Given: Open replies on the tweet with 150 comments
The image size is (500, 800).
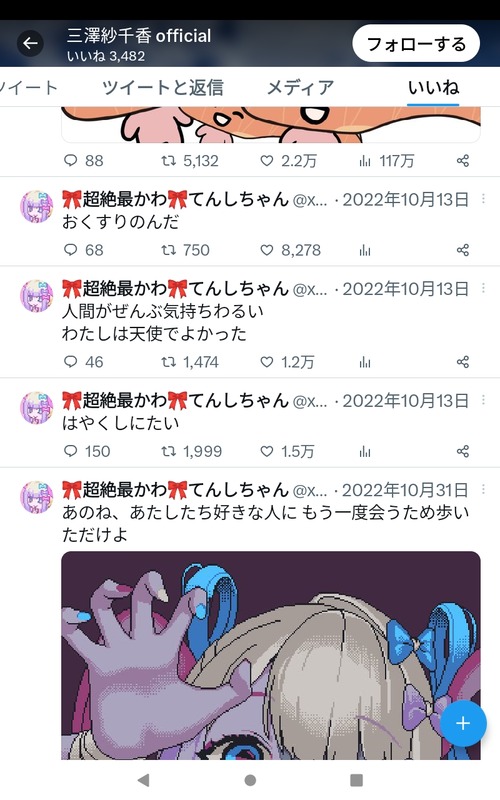Looking at the screenshot, I should (70, 451).
